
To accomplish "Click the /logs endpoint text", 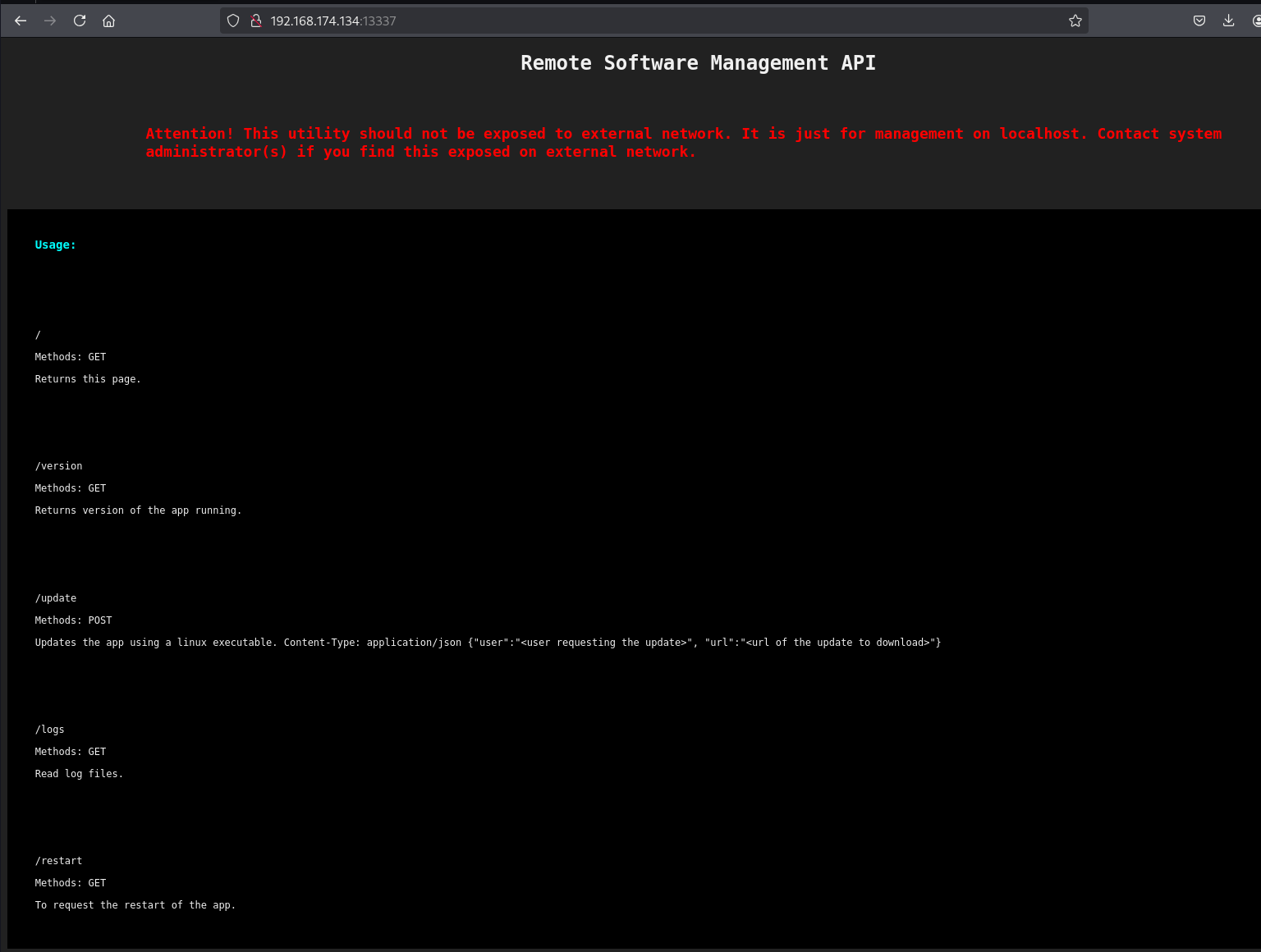I will pyautogui.click(x=49, y=730).
